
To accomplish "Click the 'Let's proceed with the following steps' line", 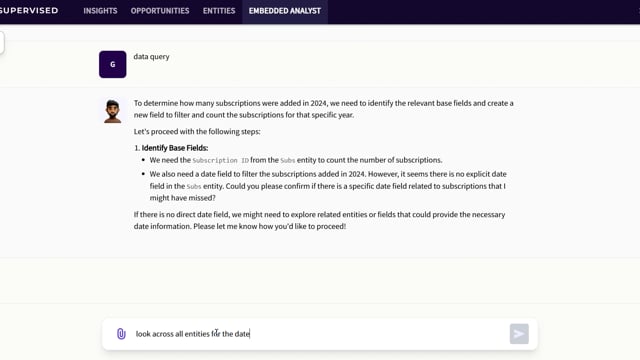I will point(197,131).
